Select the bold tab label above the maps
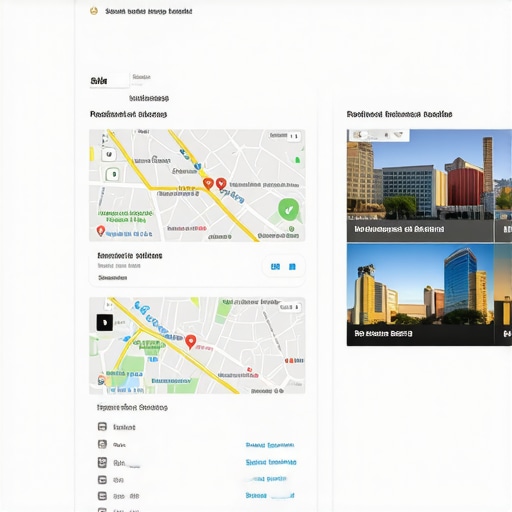 (x=99, y=81)
